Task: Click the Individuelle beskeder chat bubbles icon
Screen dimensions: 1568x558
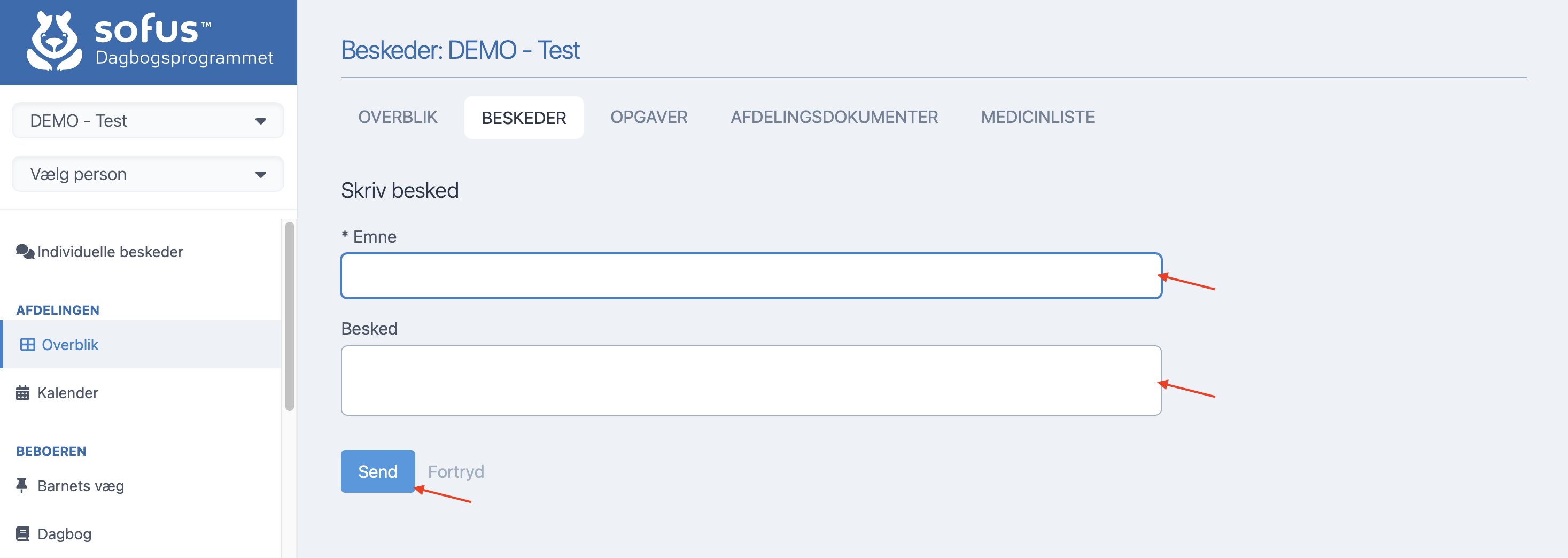Action: pos(25,251)
